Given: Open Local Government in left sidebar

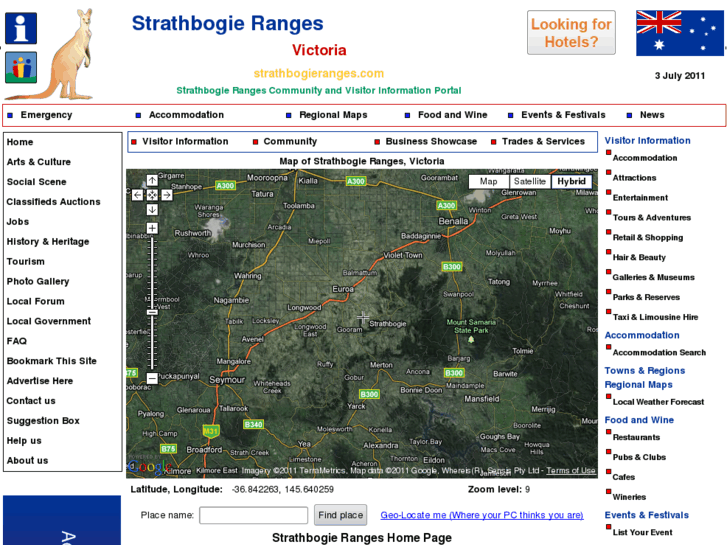Looking at the screenshot, I should pos(49,321).
